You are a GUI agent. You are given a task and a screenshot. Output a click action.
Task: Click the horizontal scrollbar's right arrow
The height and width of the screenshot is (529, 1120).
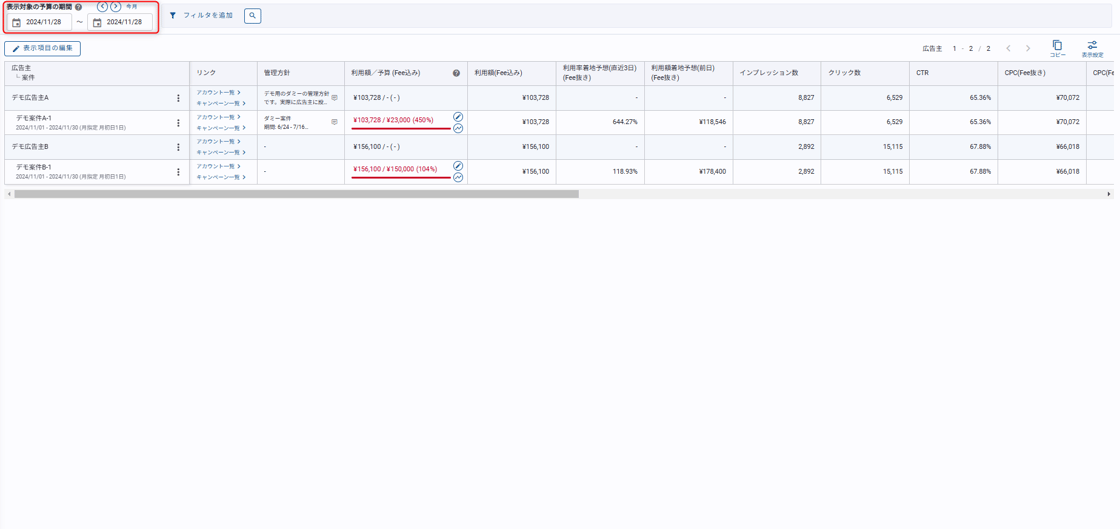1108,194
